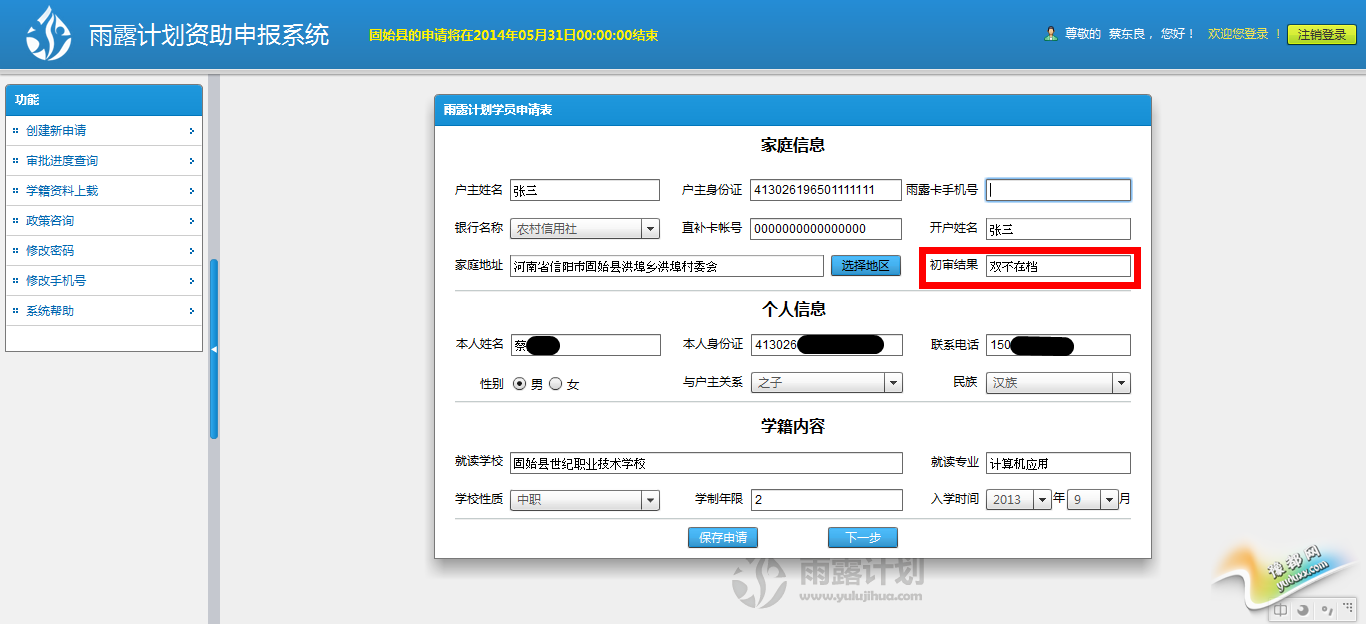1366x624 pixels.
Task: Click the arrow icon beside 创建新申请
Action: tap(191, 131)
